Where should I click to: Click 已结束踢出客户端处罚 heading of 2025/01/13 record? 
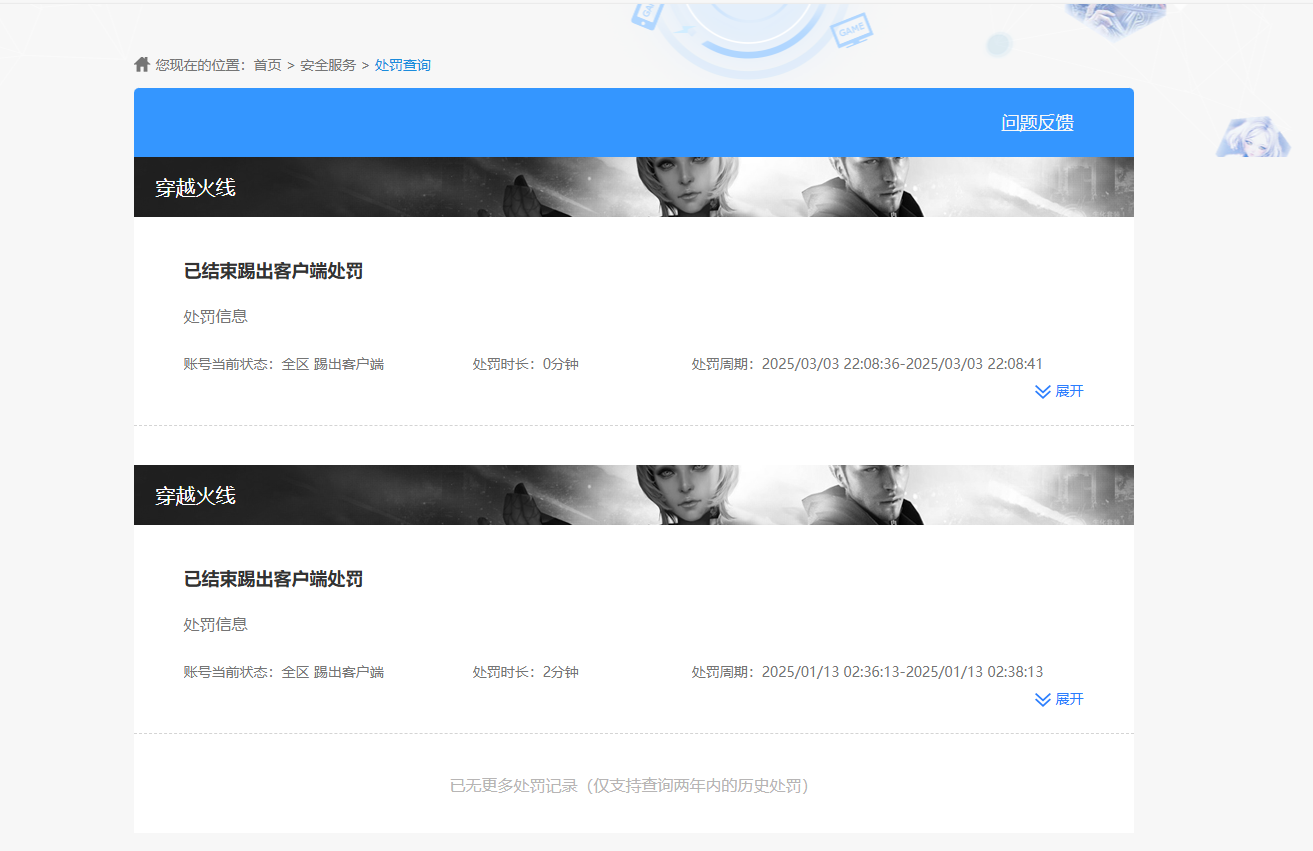click(273, 579)
